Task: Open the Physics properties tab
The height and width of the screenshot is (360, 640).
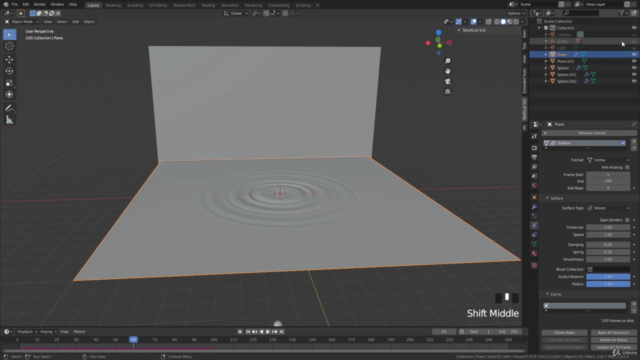Action: [x=534, y=225]
